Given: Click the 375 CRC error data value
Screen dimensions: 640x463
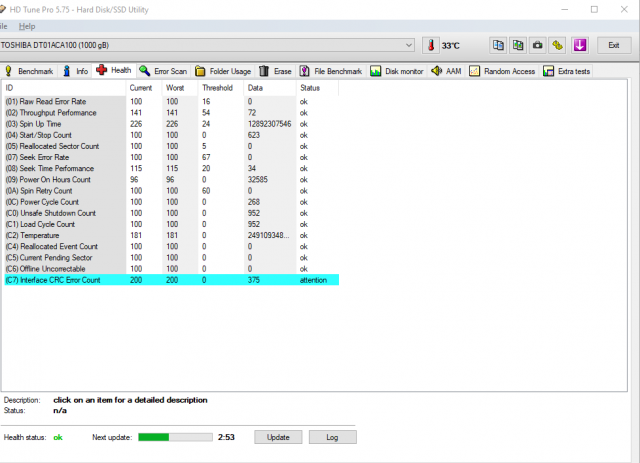Looking at the screenshot, I should [253, 280].
